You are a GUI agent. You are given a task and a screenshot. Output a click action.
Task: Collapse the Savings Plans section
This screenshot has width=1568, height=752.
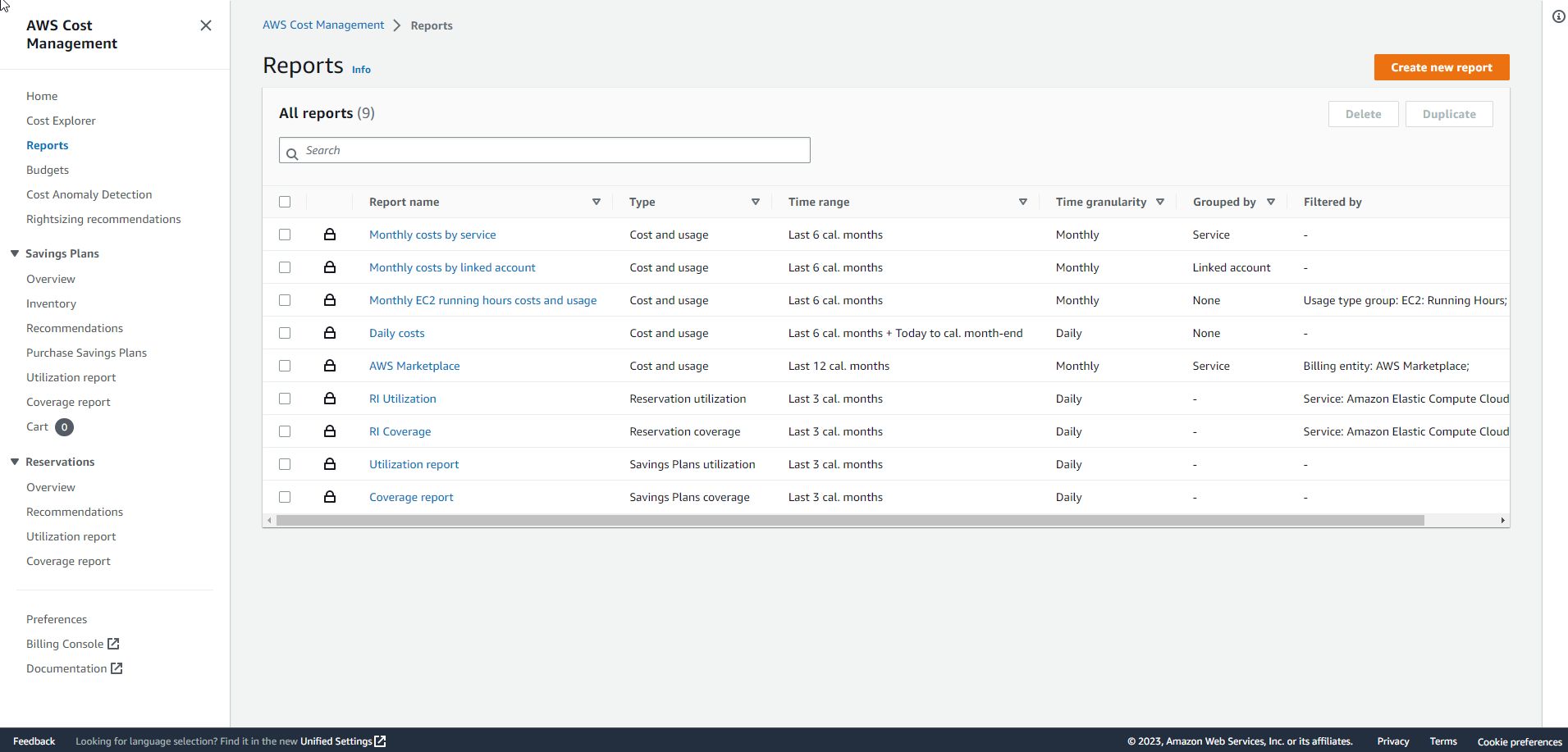(x=15, y=253)
